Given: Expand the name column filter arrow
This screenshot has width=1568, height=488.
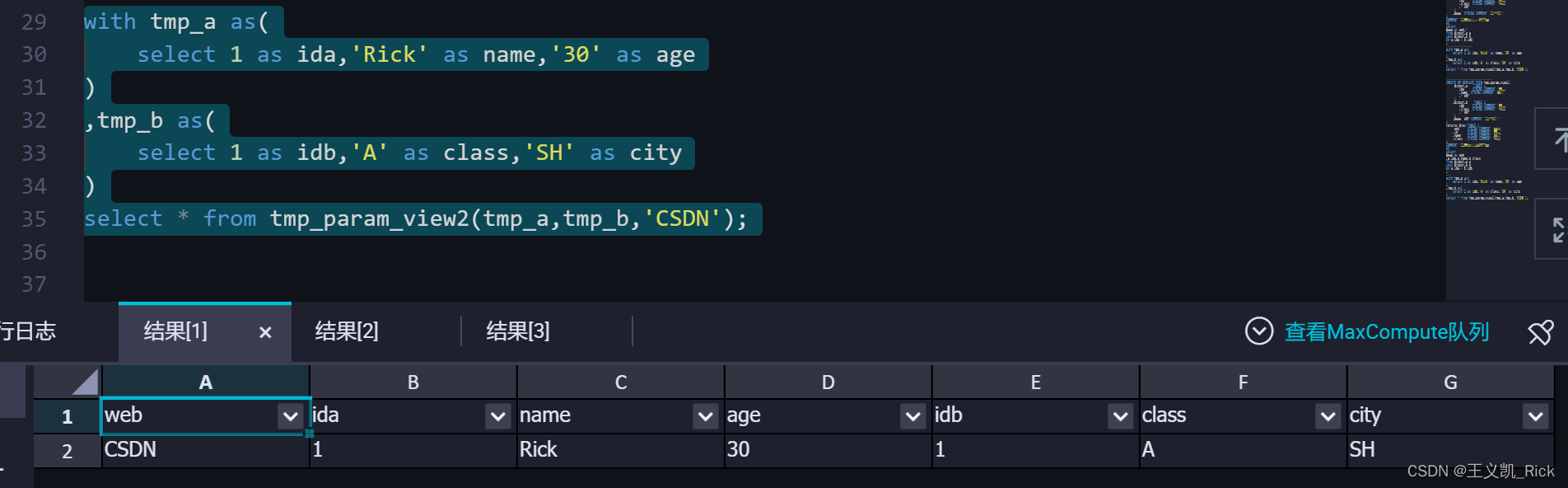Looking at the screenshot, I should 705,416.
